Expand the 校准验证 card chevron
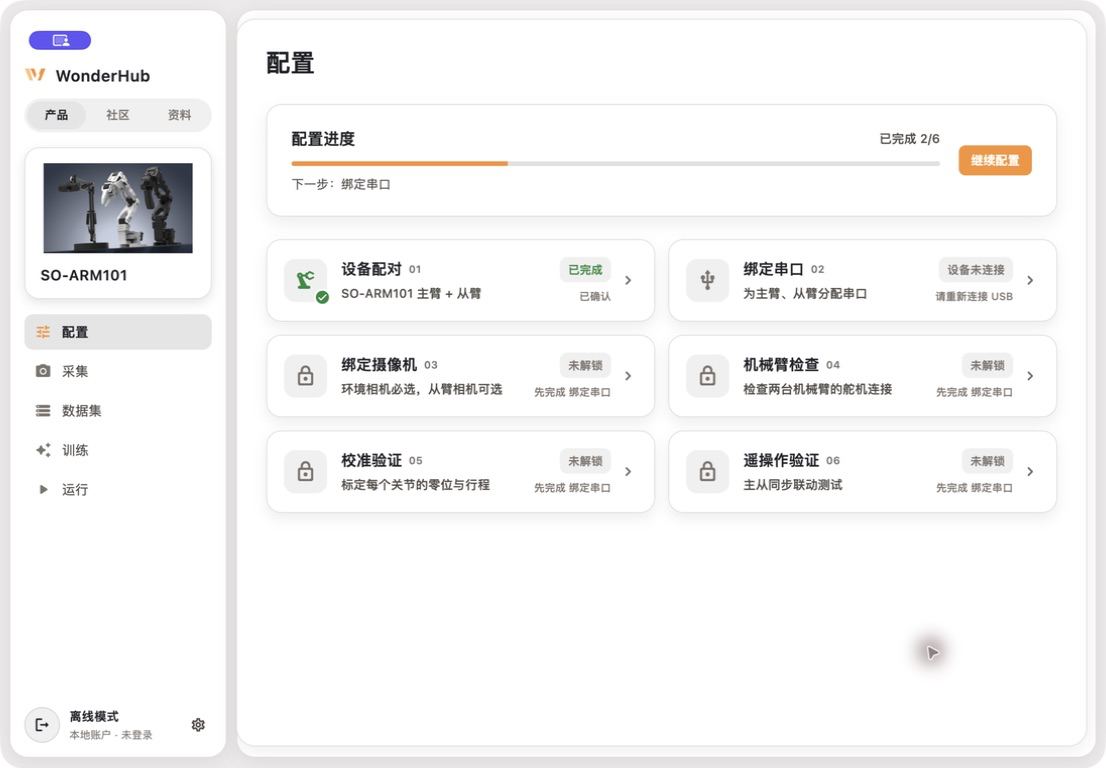The width and height of the screenshot is (1106, 768). (x=628, y=471)
